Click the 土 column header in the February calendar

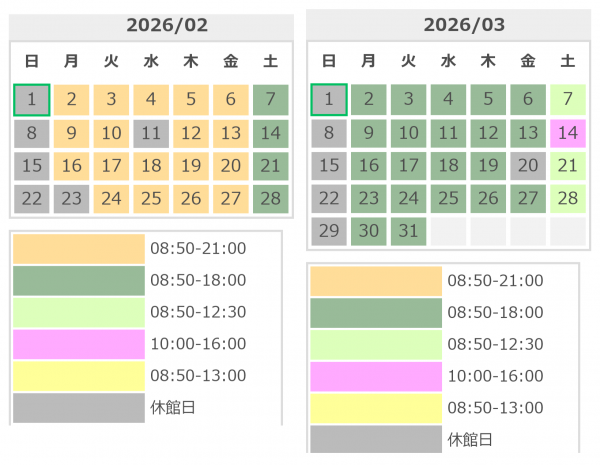(x=270, y=62)
